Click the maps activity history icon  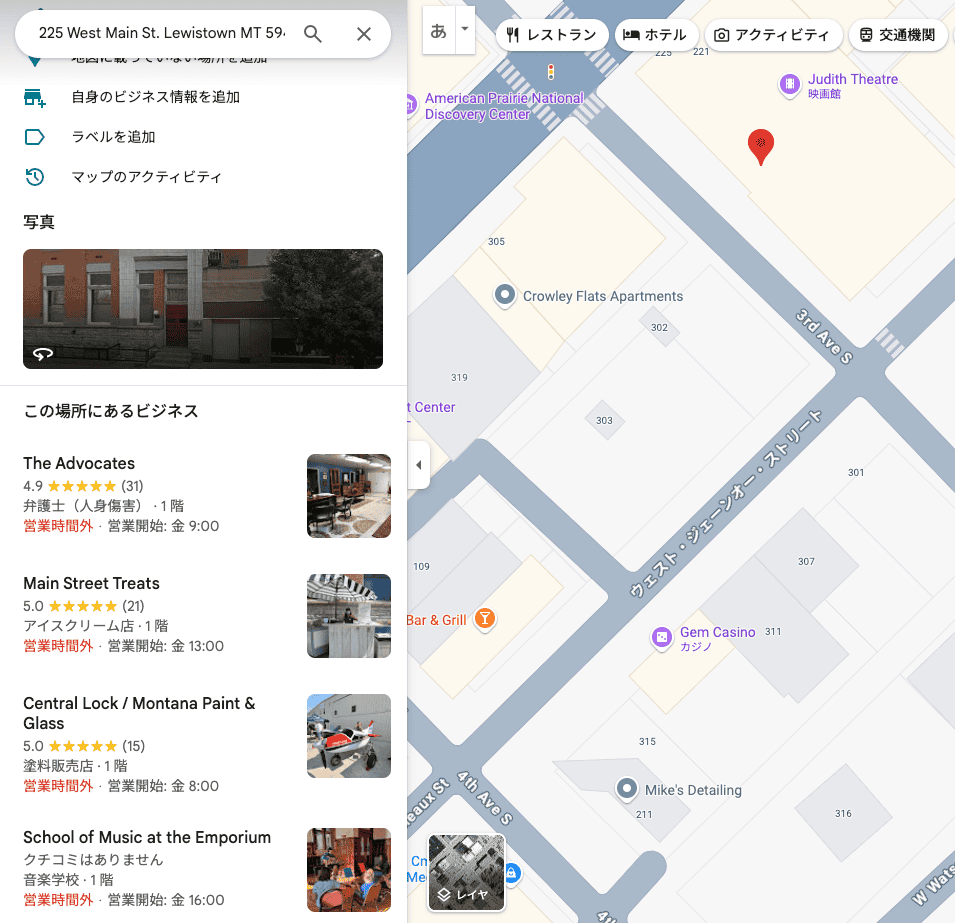coord(34,177)
